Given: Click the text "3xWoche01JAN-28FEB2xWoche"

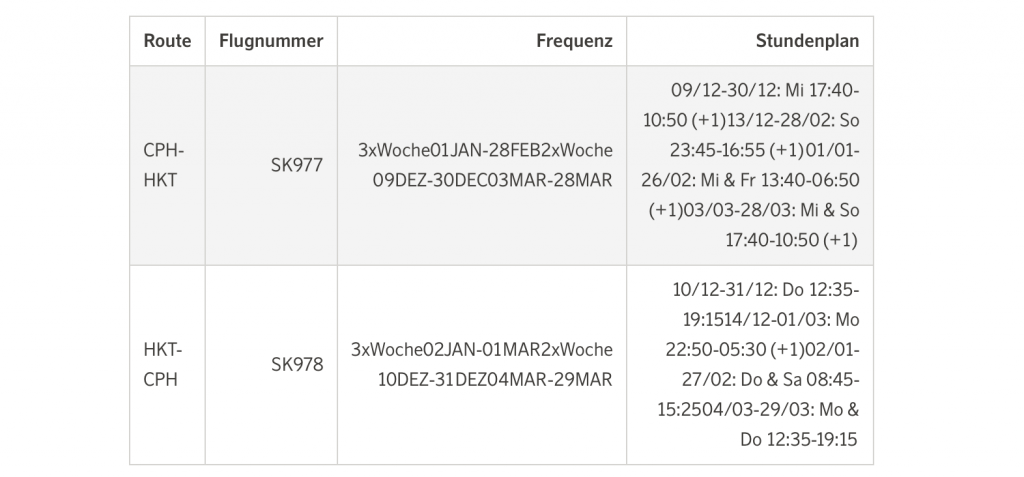Looking at the screenshot, I should (x=485, y=150).
